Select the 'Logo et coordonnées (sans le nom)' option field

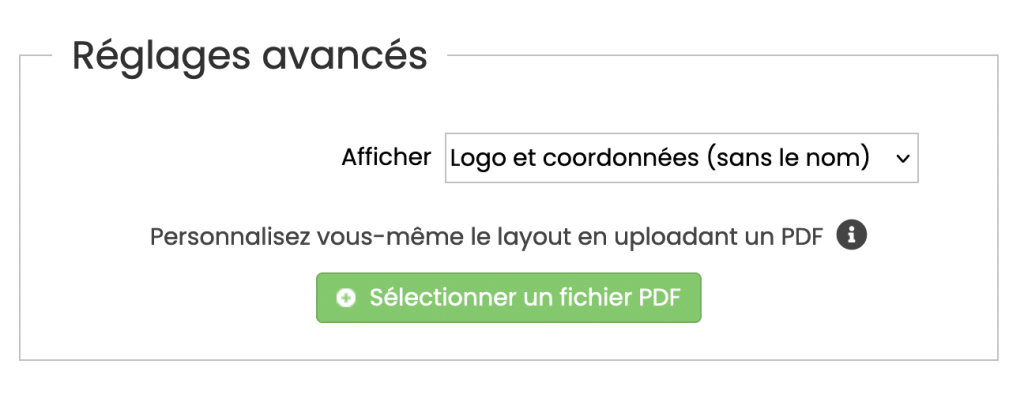point(681,158)
